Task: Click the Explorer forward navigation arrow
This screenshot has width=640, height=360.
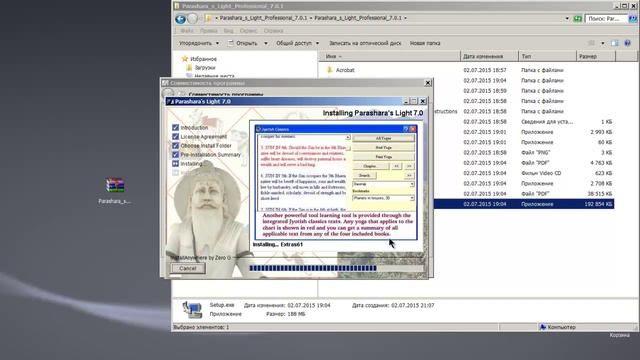Action: [192, 18]
